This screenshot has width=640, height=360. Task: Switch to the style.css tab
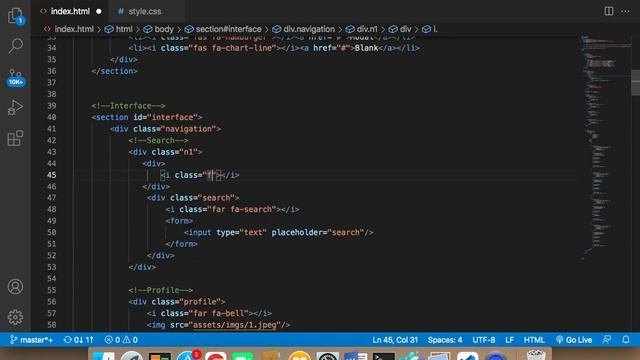tap(145, 11)
